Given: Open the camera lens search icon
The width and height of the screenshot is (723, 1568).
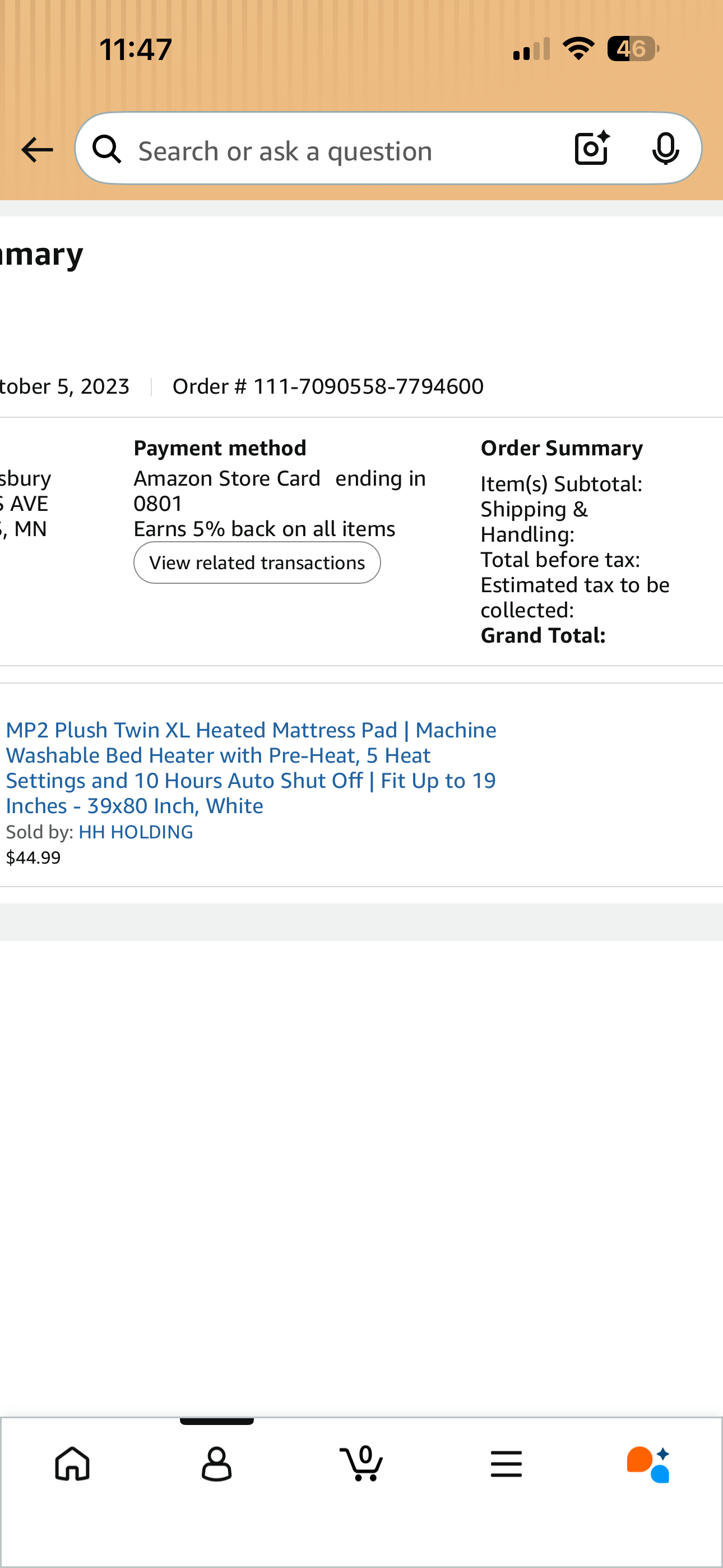Looking at the screenshot, I should click(592, 149).
